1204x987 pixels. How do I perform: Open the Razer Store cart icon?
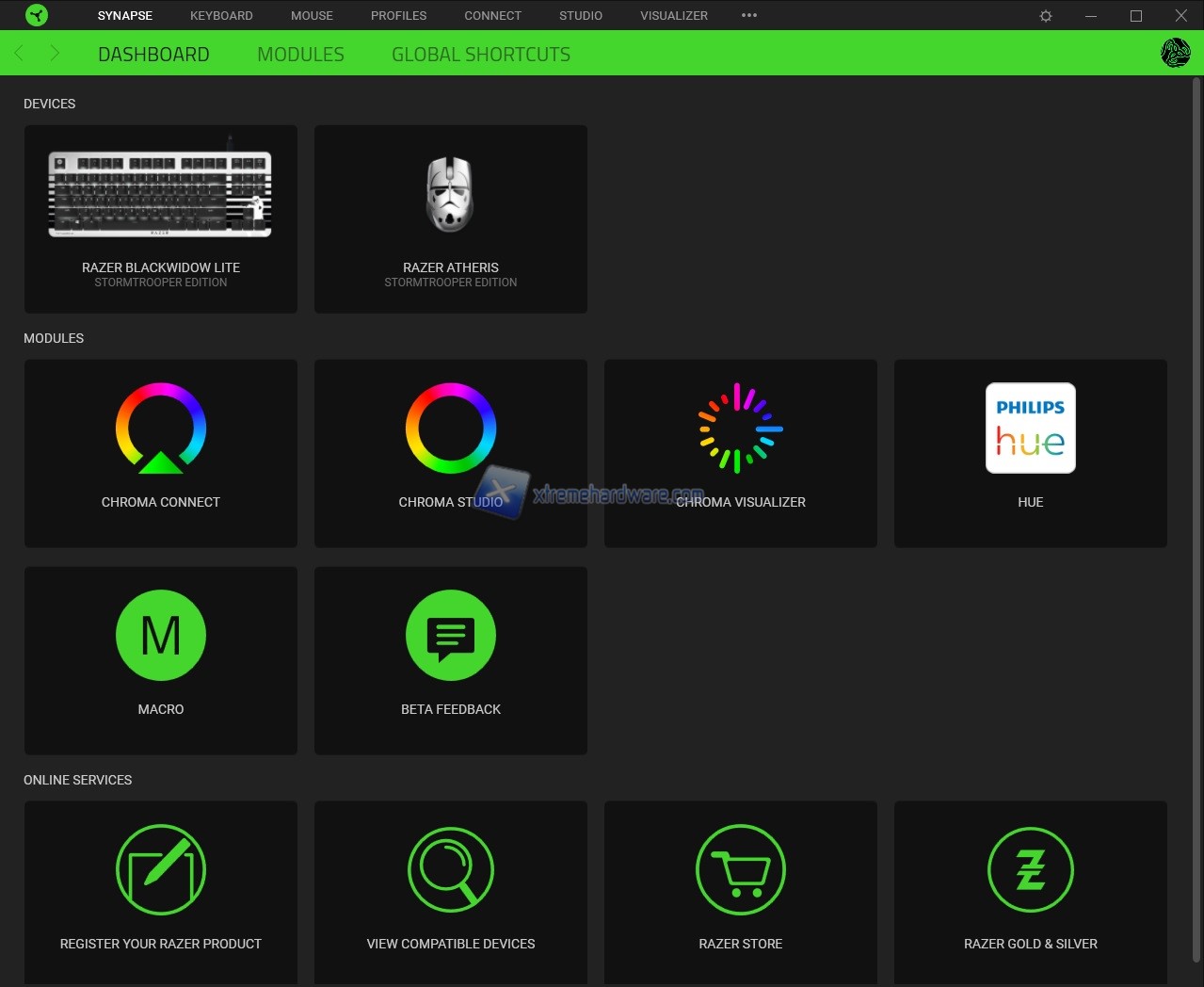pyautogui.click(x=741, y=870)
